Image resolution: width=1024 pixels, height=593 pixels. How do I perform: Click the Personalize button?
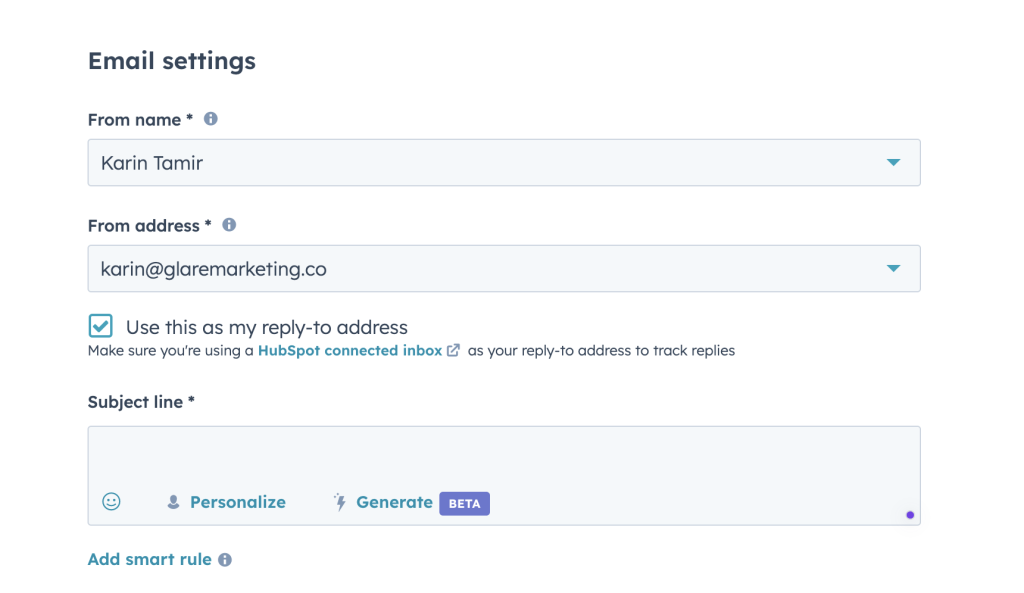tap(237, 502)
